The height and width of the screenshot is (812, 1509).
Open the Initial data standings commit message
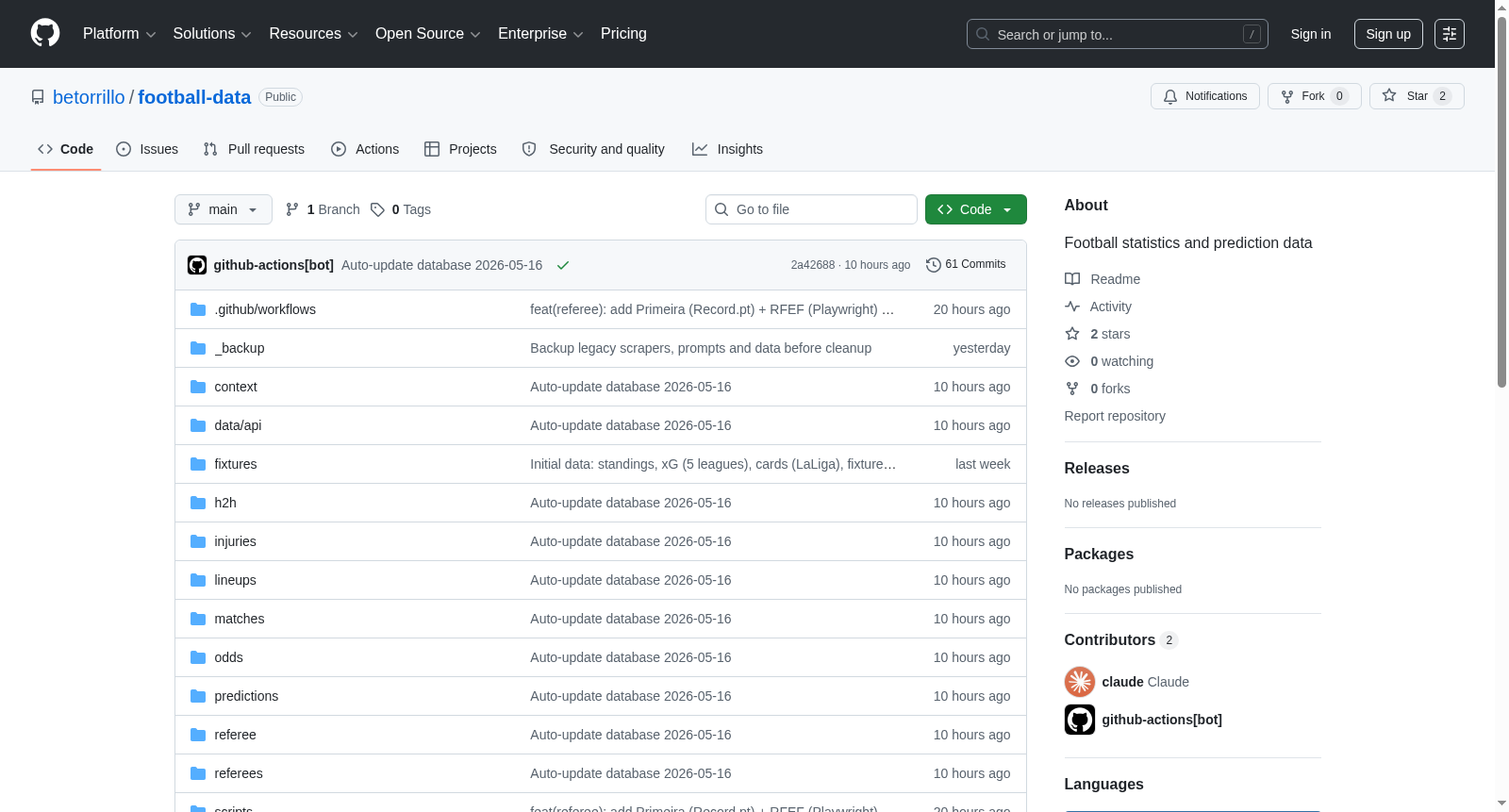pos(713,464)
